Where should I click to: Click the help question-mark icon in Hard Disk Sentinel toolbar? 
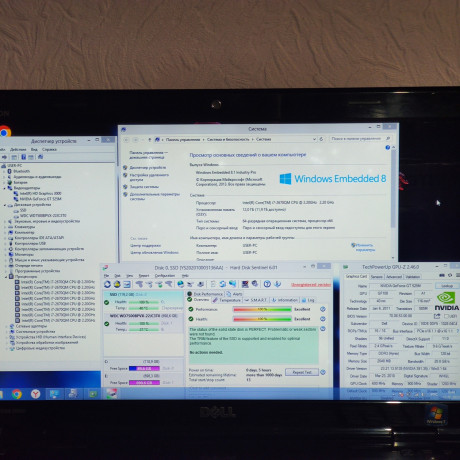coord(267,284)
